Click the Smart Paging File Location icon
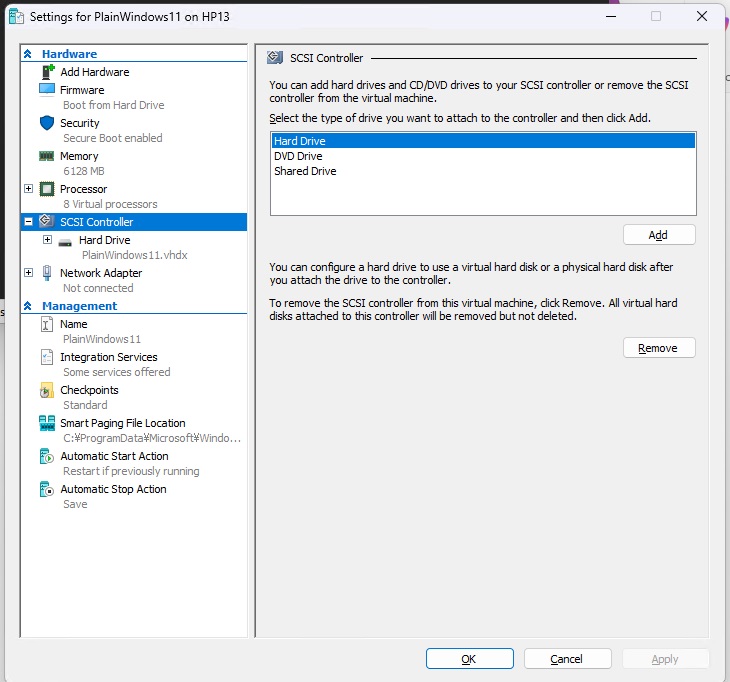This screenshot has height=682, width=730. pos(47,423)
